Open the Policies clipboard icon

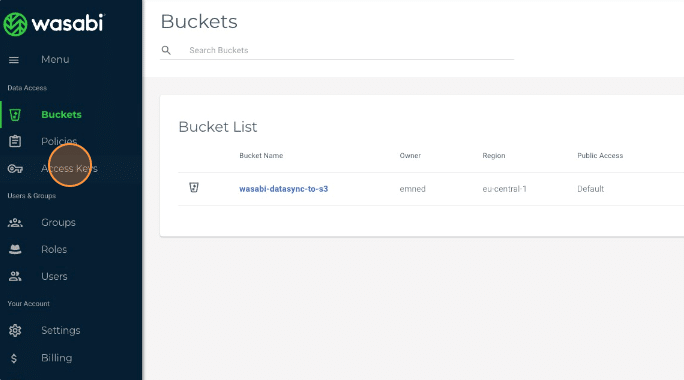(15, 141)
